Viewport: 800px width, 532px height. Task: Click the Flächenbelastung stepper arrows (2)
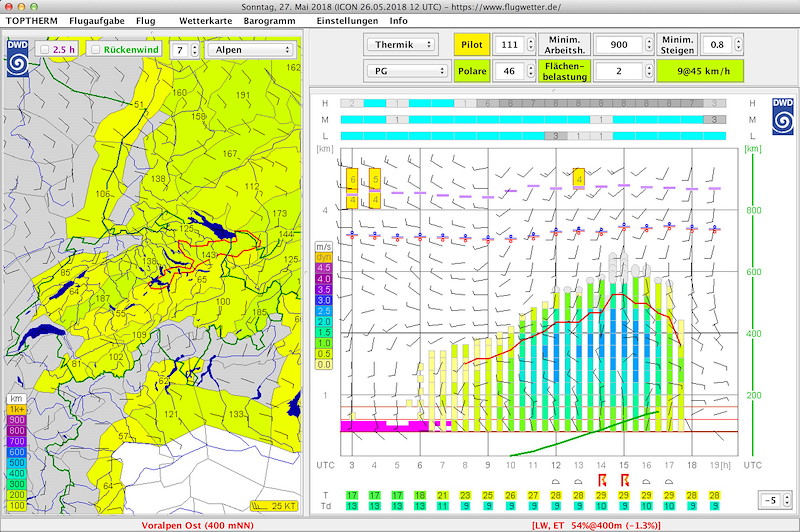(649, 71)
